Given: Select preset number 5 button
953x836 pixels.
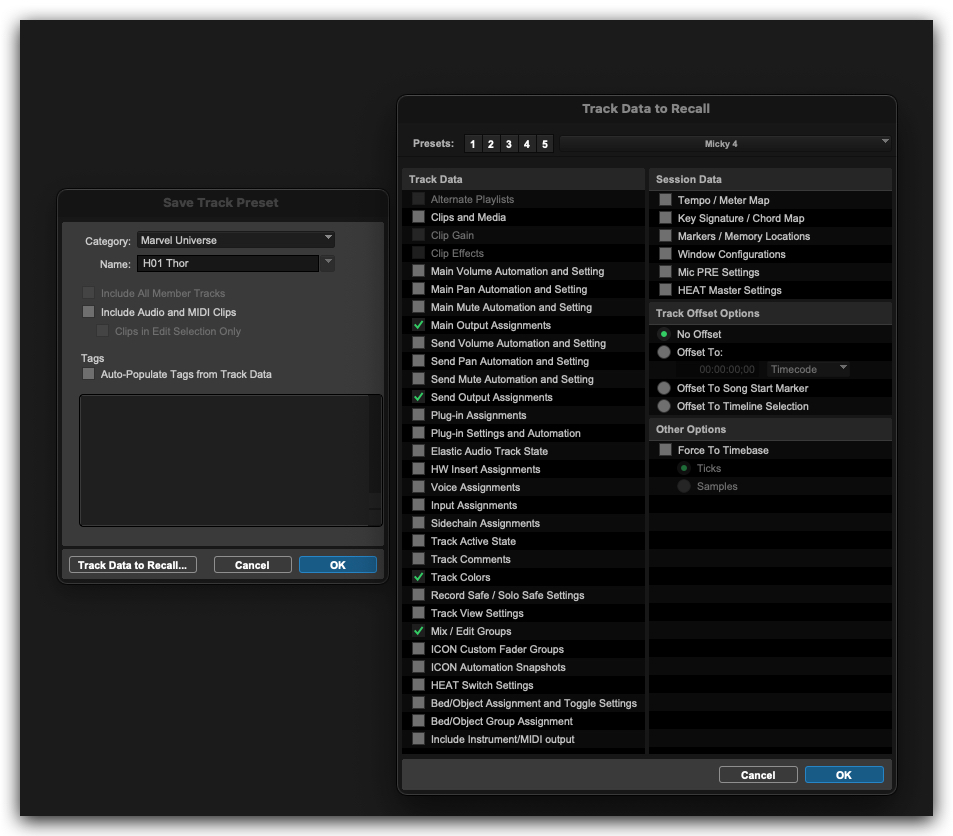Looking at the screenshot, I should (x=545, y=144).
